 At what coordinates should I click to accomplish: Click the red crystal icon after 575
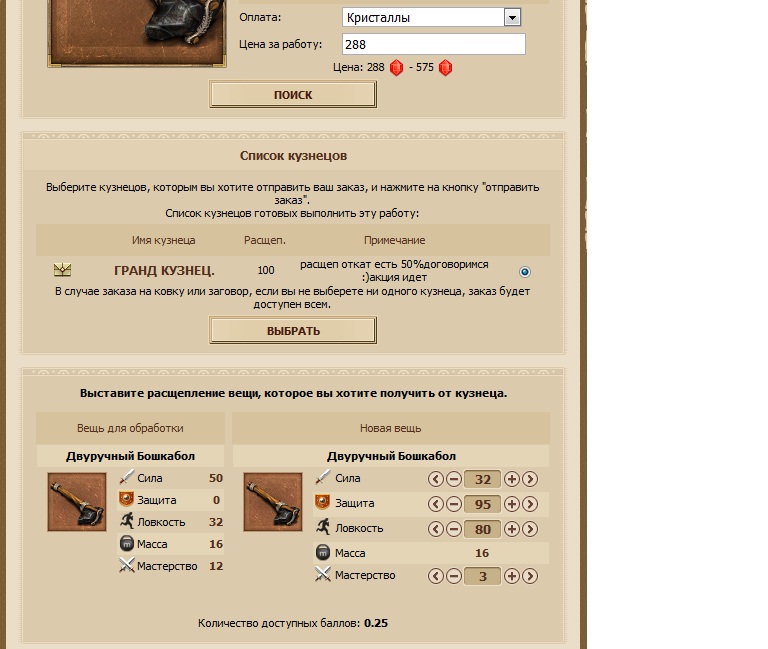[x=445, y=68]
